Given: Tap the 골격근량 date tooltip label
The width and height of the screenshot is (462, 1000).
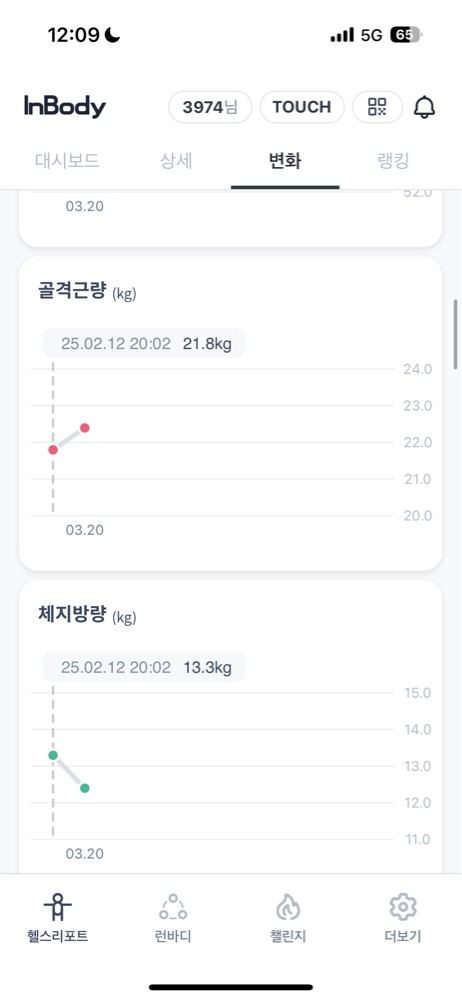Looking at the screenshot, I should click(144, 344).
